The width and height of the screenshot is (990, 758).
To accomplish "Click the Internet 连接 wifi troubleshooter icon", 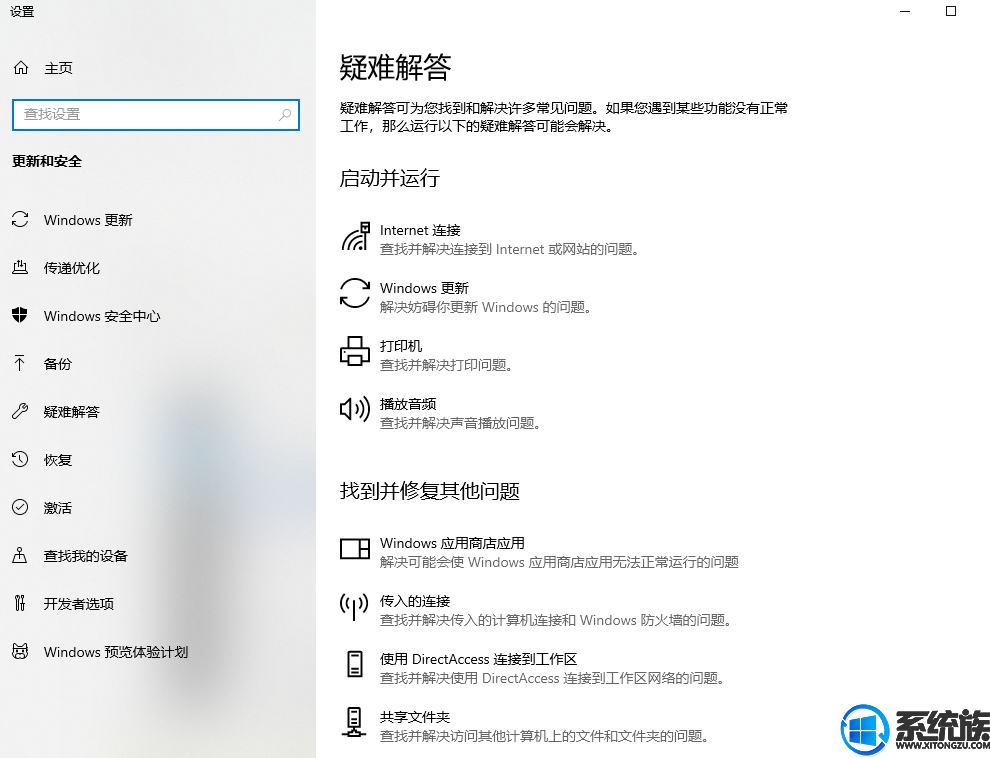I will [355, 237].
